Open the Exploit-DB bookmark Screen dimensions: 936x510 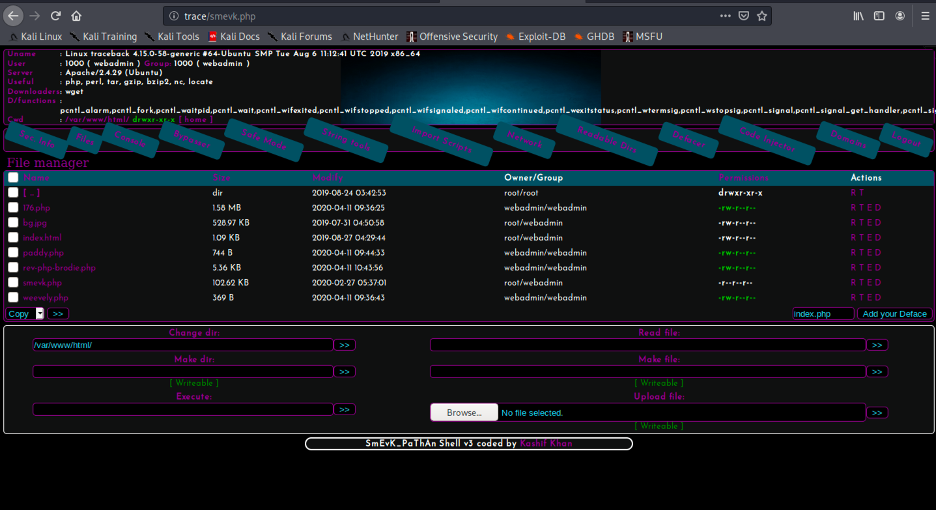click(536, 36)
